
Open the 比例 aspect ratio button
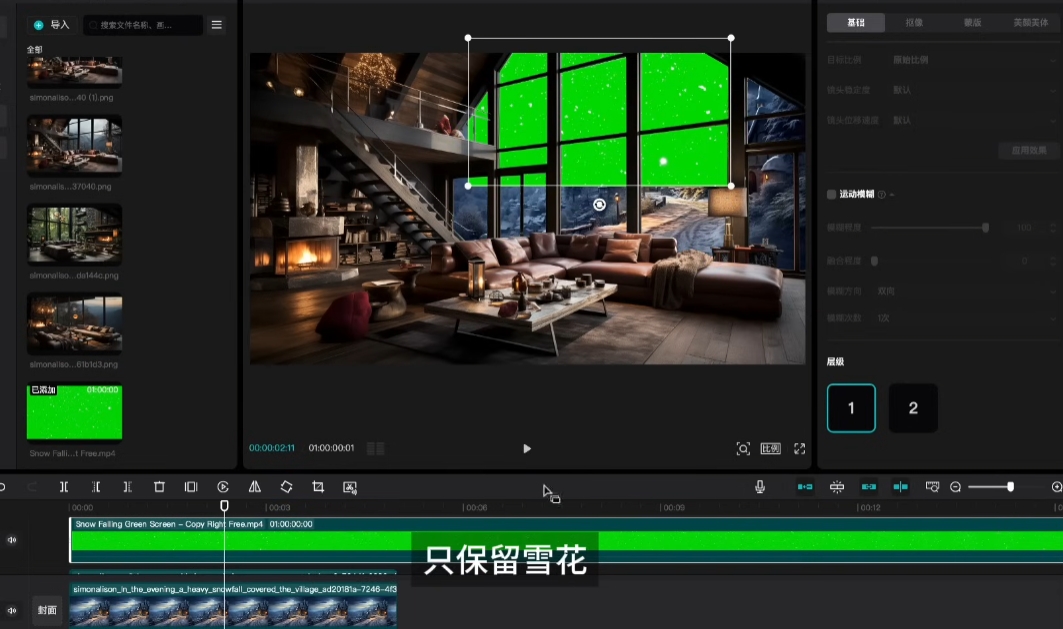pyautogui.click(x=771, y=449)
